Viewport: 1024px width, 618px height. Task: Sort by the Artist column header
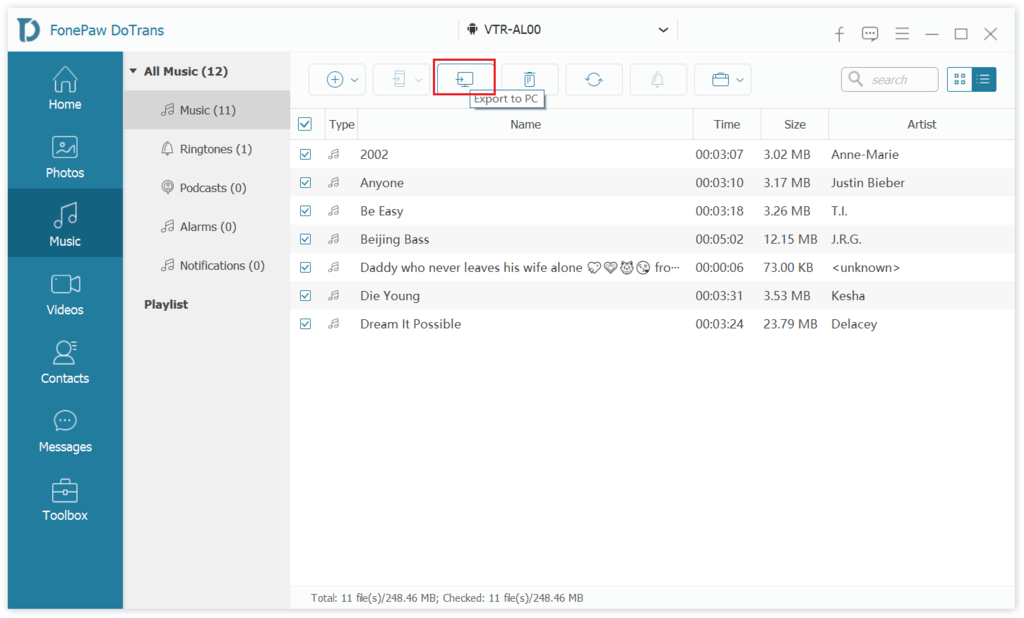point(921,124)
